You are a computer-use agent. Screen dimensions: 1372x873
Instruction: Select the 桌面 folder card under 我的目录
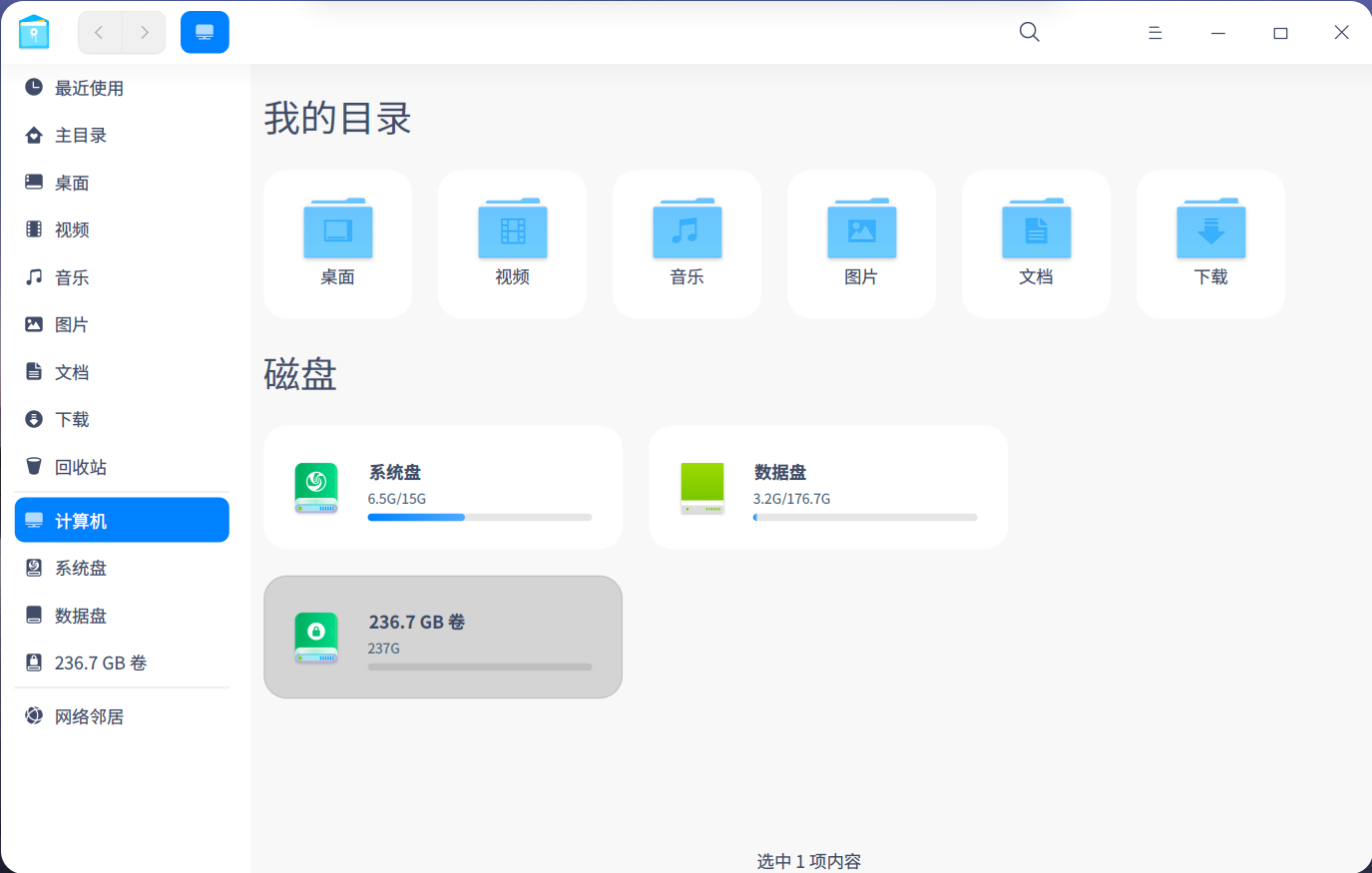[x=338, y=244]
